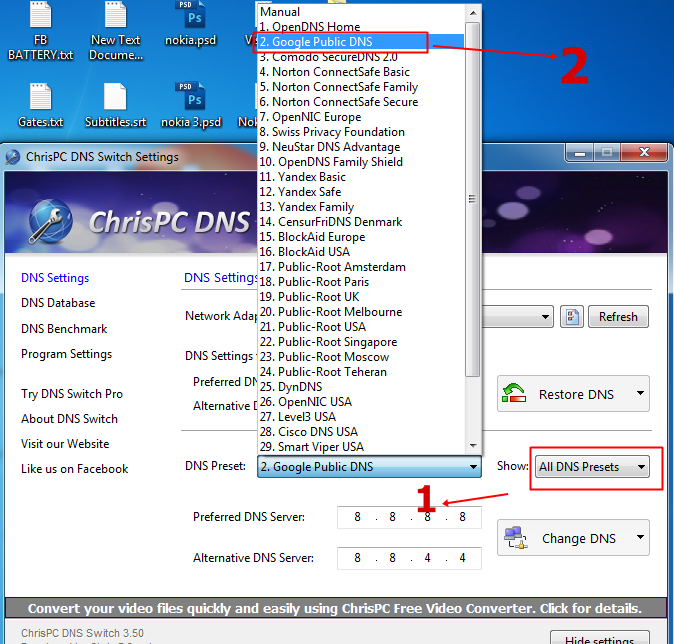Open the DNS Database sidebar link

(58, 303)
